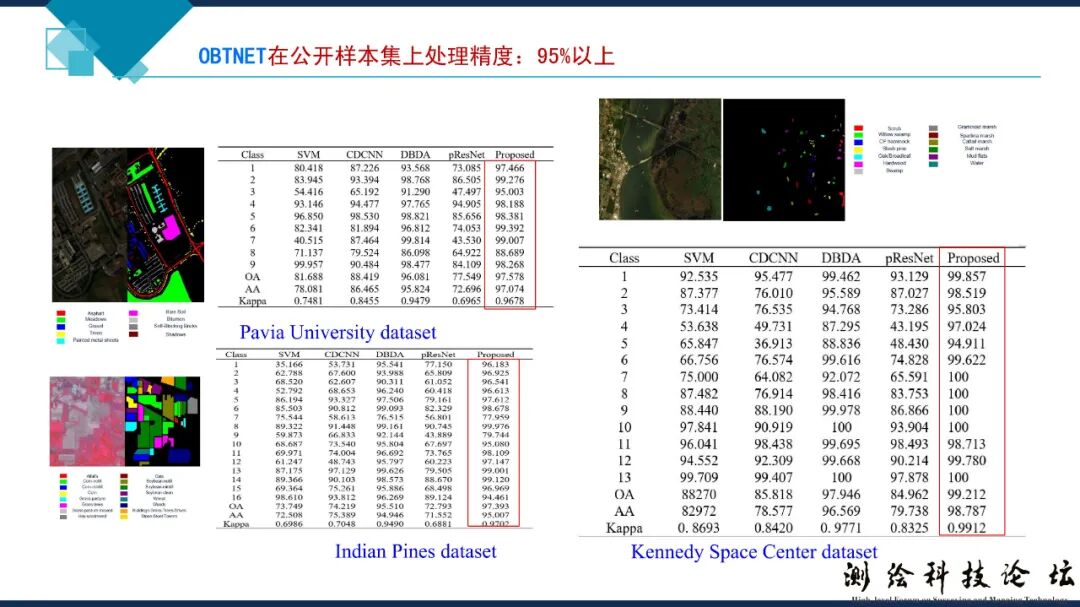Click the 'Kennedy Space Center dataset' caption

[x=754, y=552]
